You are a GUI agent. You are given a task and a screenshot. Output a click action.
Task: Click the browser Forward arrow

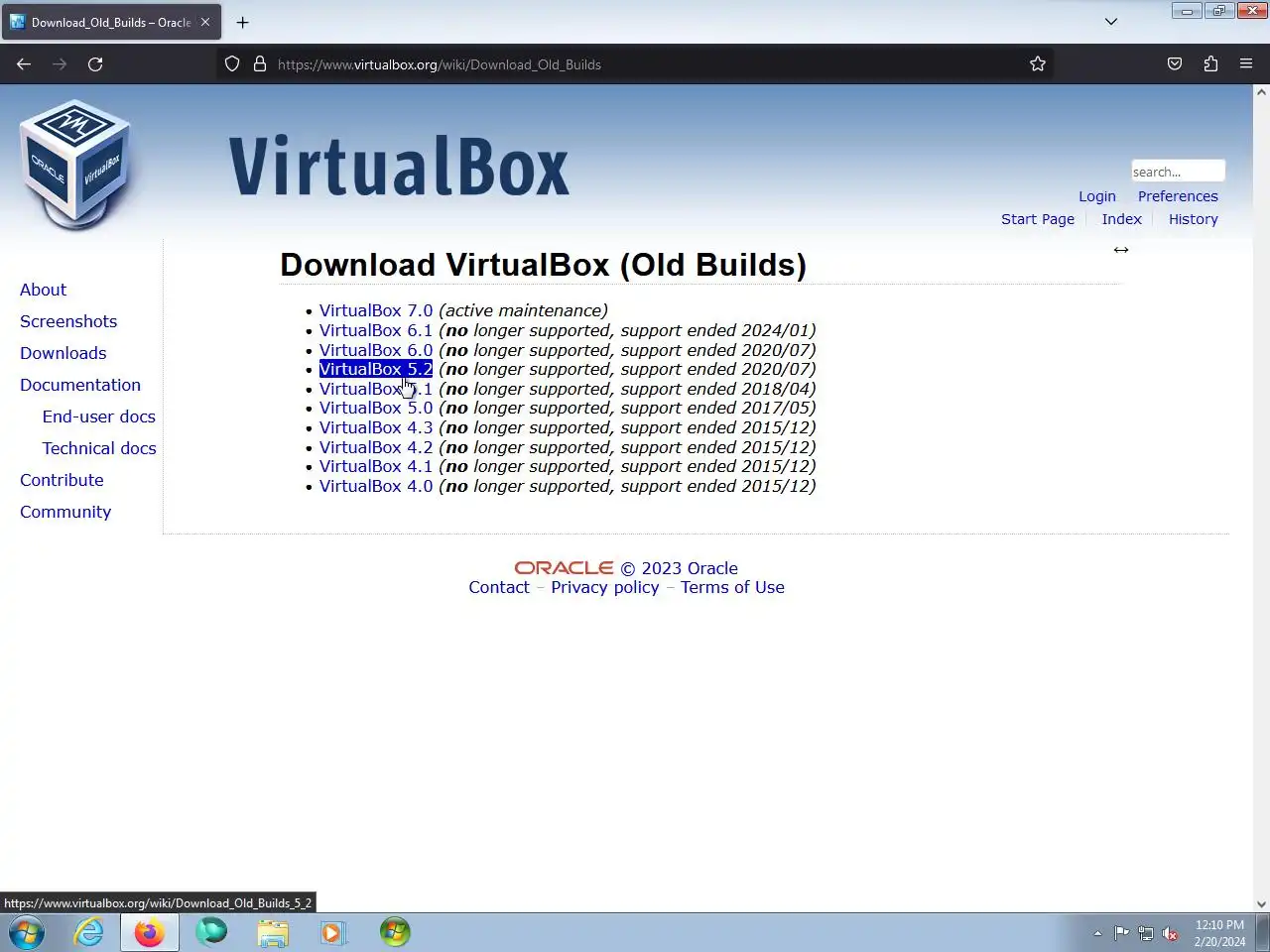pos(60,64)
